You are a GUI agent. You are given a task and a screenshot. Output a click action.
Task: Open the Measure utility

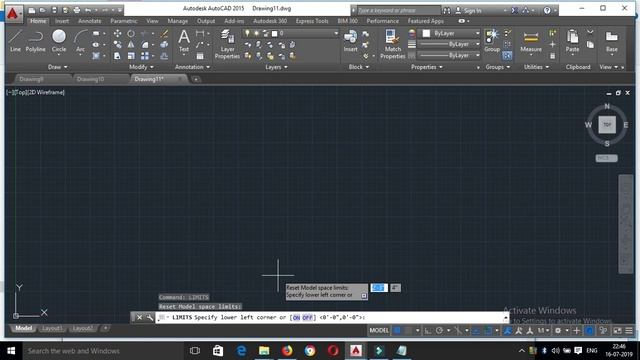pos(531,42)
